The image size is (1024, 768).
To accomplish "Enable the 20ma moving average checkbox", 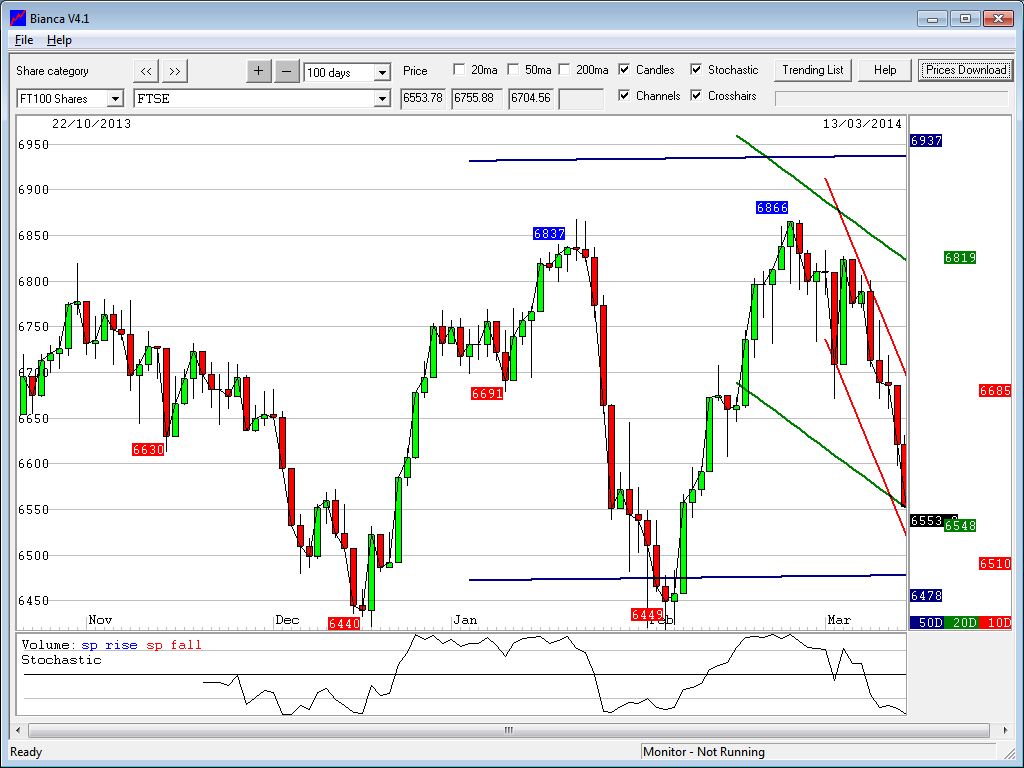I will pos(459,70).
